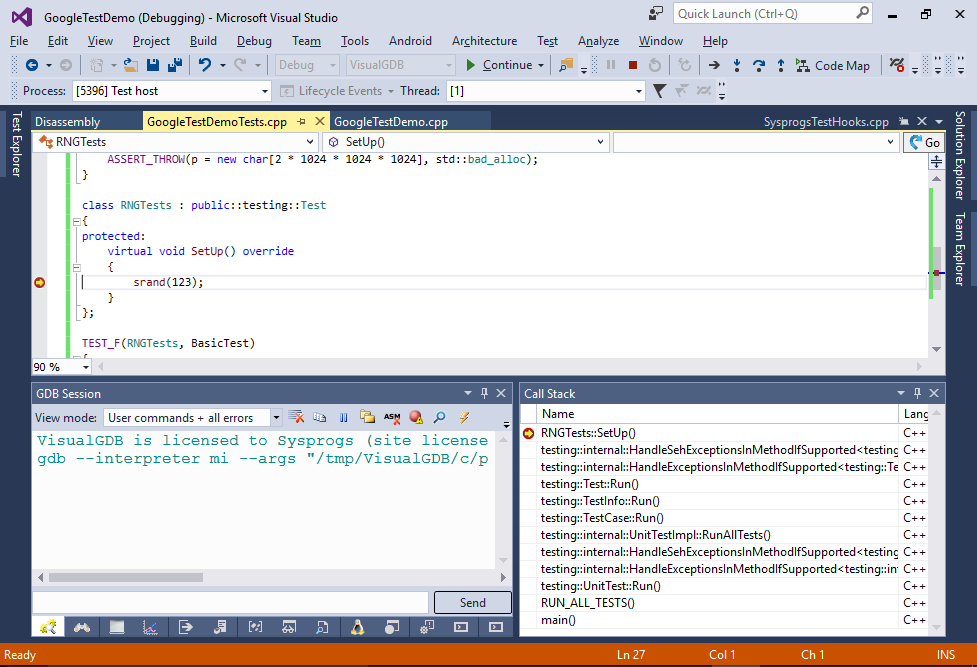The height and width of the screenshot is (667, 977).
Task: Clear the GDB Session output log
Action: point(296,417)
